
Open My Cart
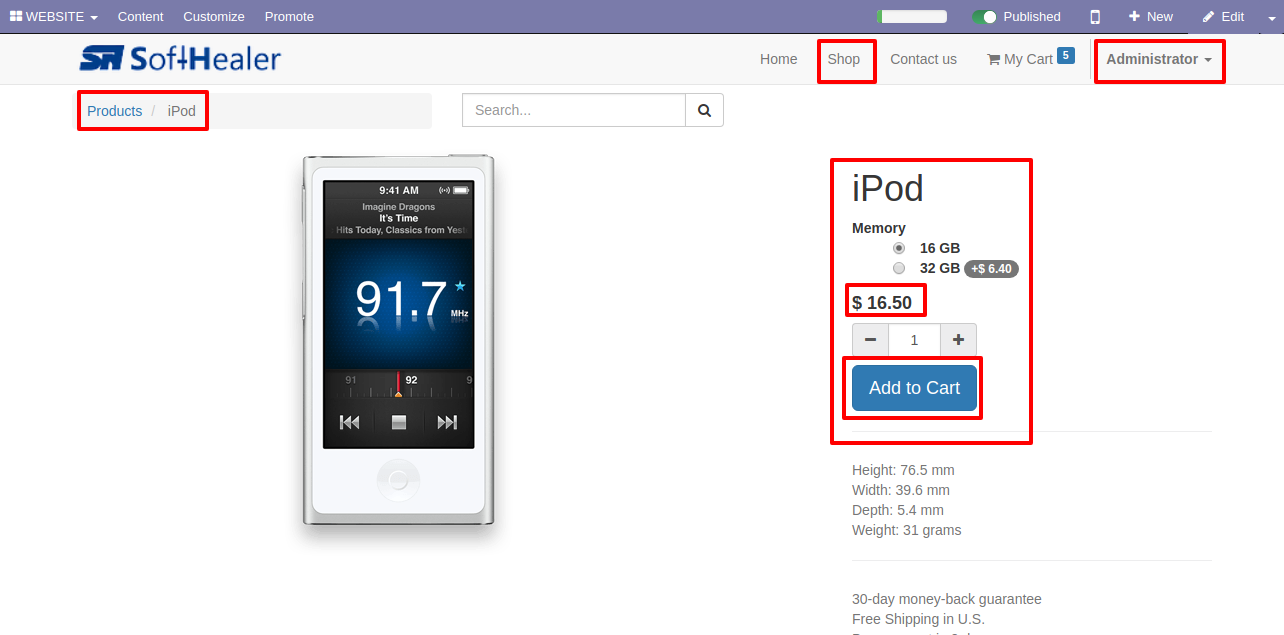(1019, 59)
